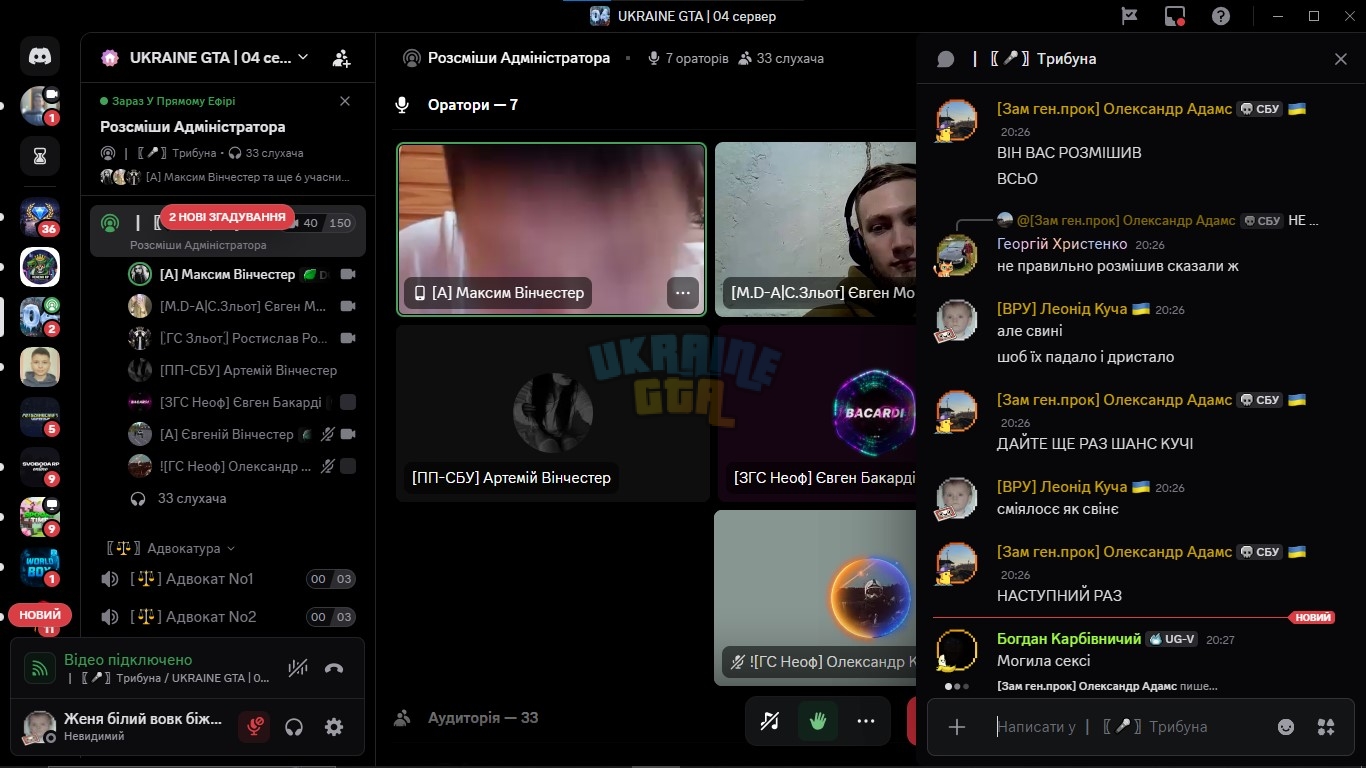Click camera icon beside Ростислав in list
This screenshot has height=768, width=1366.
click(348, 338)
